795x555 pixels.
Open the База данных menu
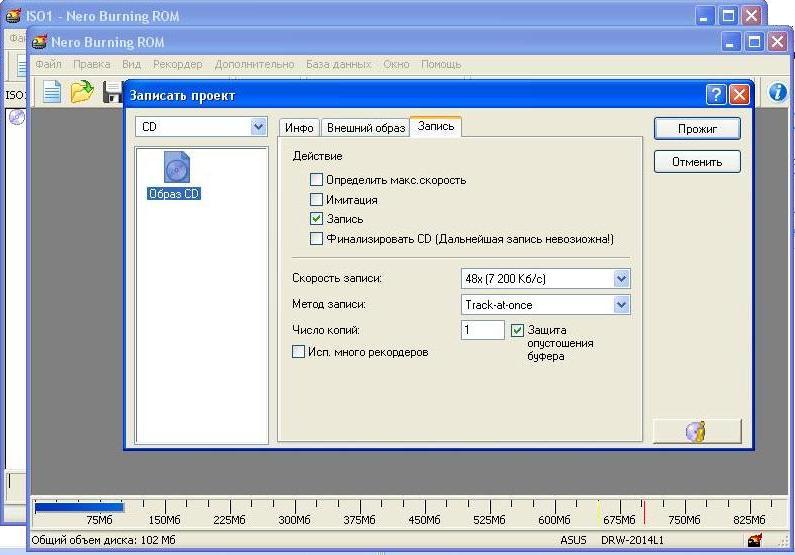pos(338,64)
